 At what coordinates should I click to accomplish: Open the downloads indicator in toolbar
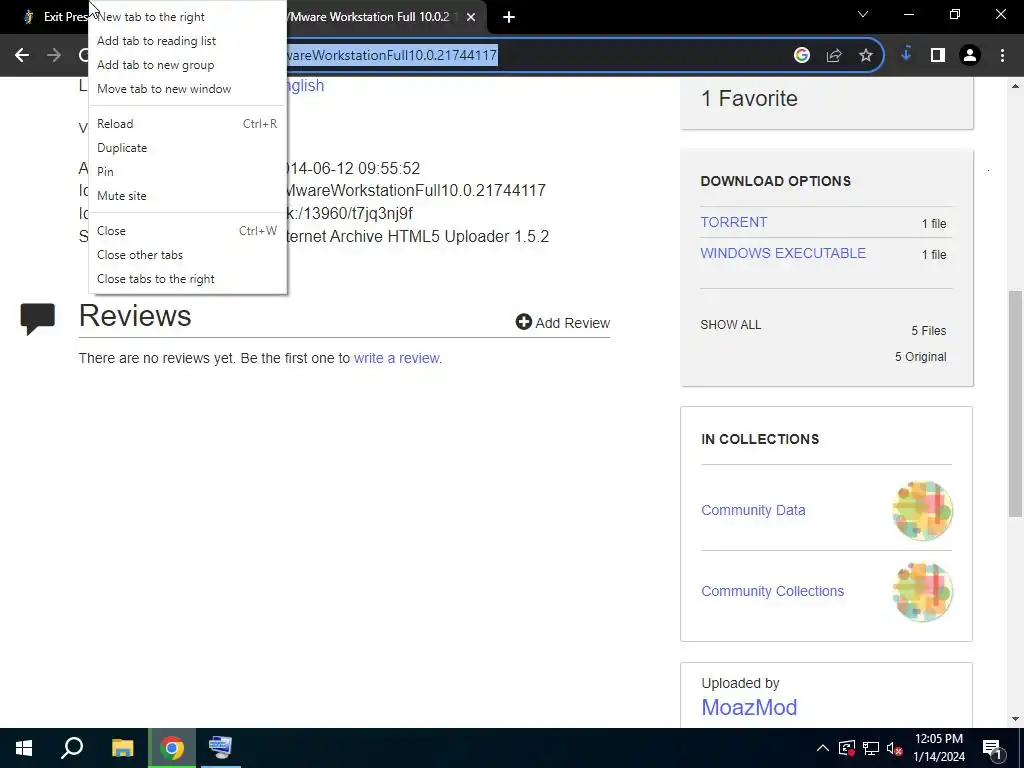[906, 55]
